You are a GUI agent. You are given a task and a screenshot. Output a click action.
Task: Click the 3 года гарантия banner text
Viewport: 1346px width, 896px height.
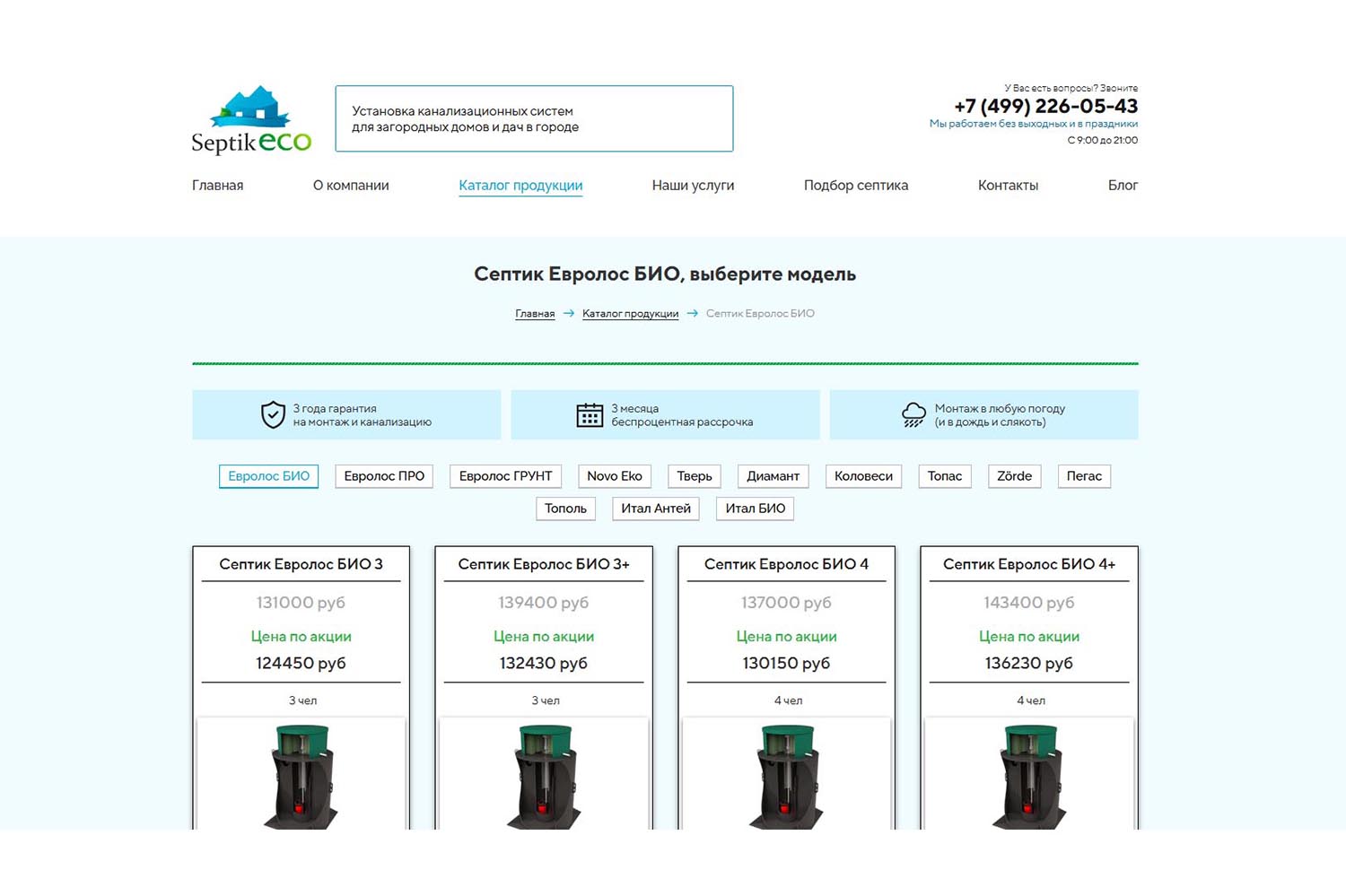point(362,415)
